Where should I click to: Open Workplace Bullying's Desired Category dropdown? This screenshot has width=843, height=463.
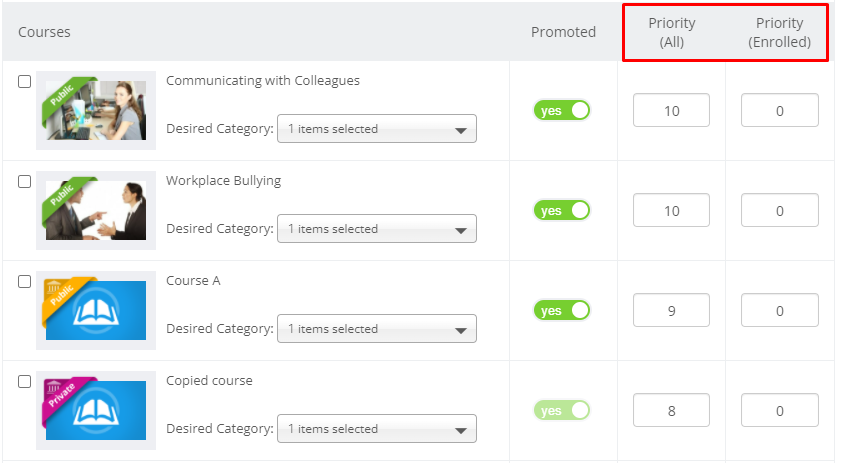(x=377, y=229)
